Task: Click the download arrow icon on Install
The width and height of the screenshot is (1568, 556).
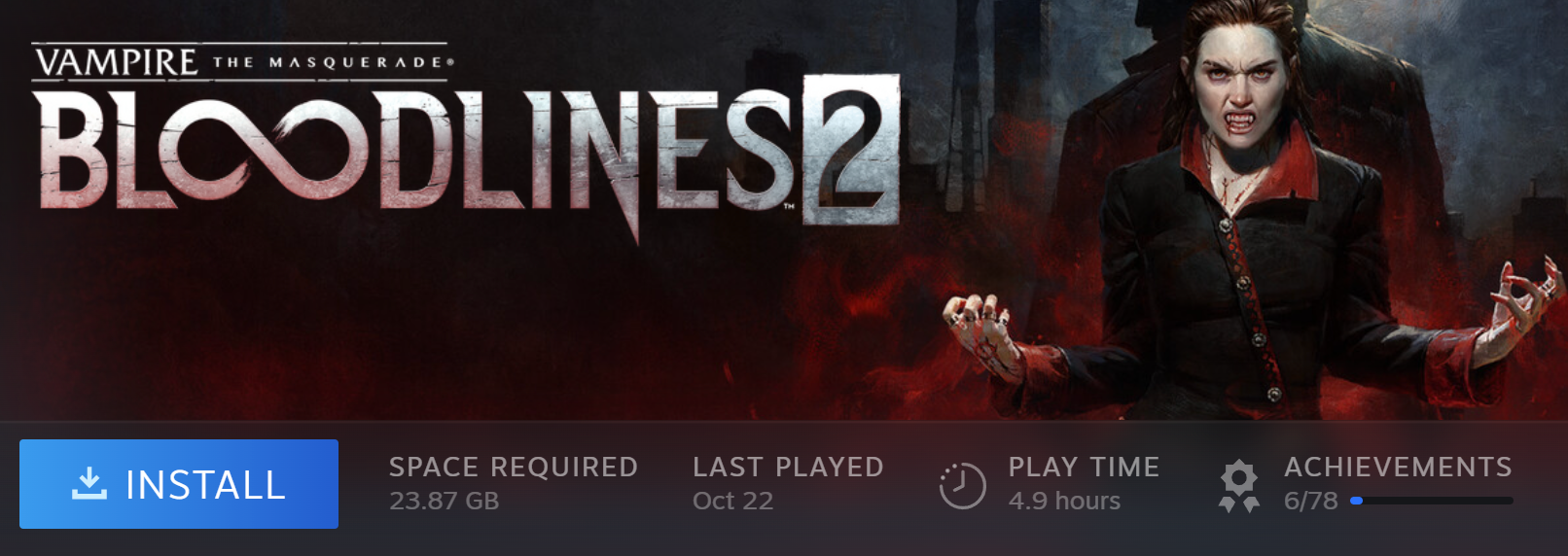Action: [x=89, y=483]
